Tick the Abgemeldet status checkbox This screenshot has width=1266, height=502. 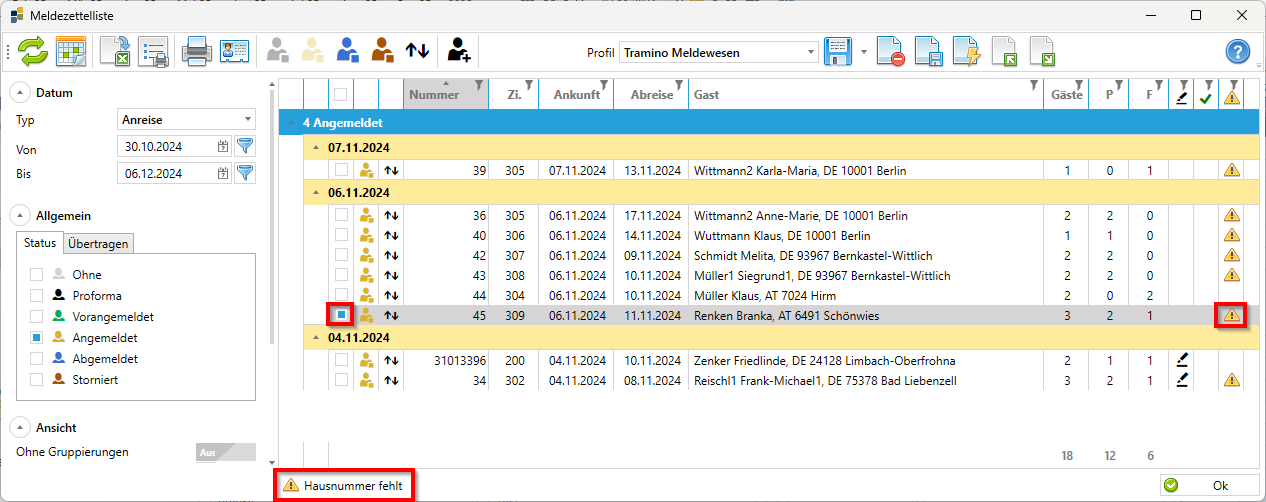click(x=37, y=358)
